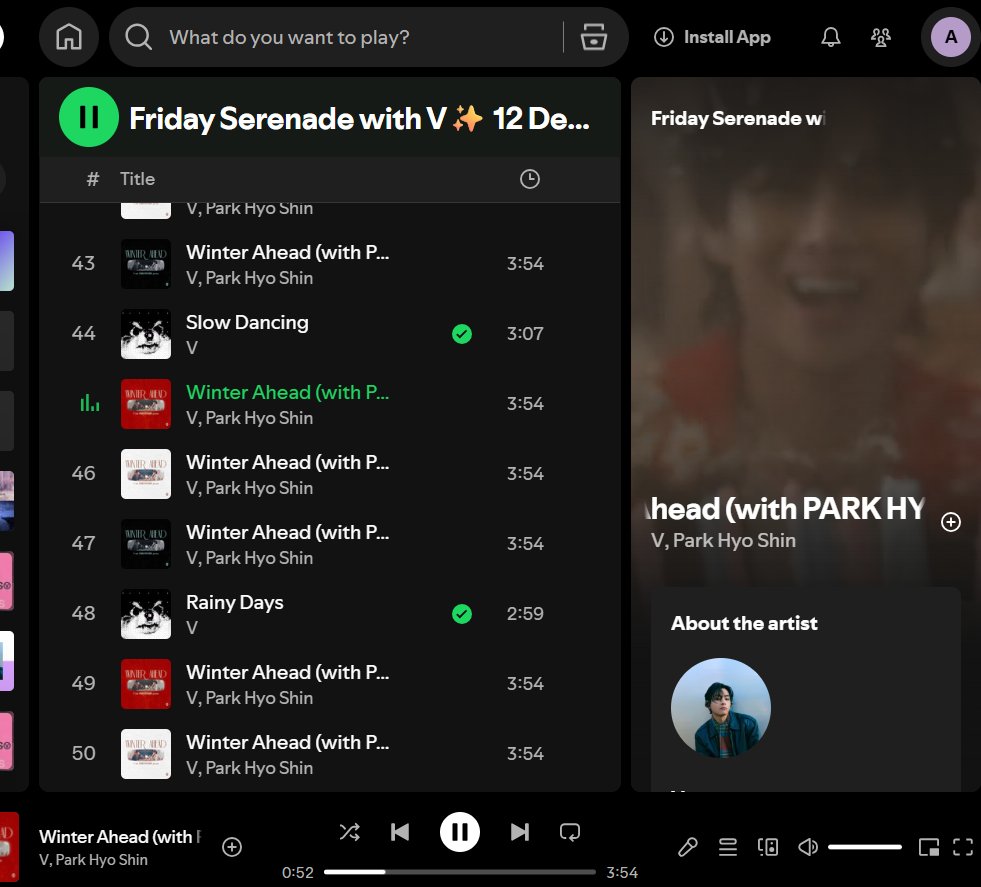Go to Home with the house icon
Viewport: 981px width, 887px height.
tap(68, 36)
